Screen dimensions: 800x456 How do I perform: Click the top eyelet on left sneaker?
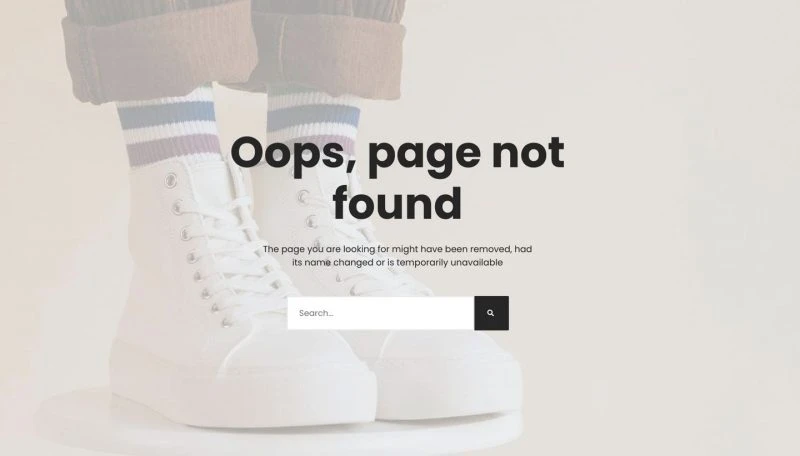click(x=171, y=180)
